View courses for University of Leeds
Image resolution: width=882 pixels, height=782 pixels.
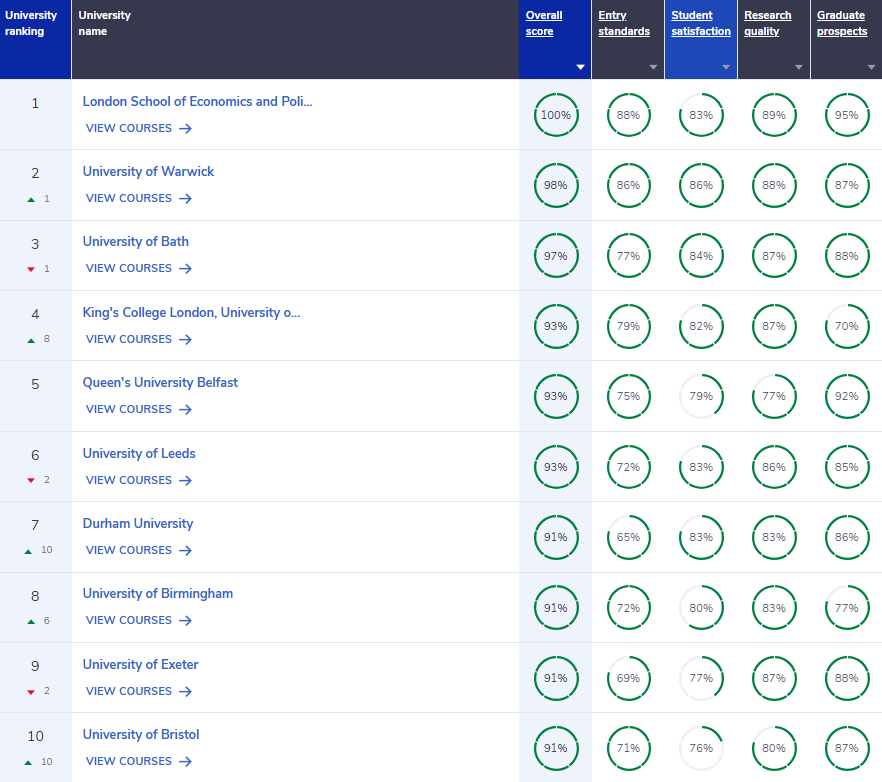tap(139, 480)
